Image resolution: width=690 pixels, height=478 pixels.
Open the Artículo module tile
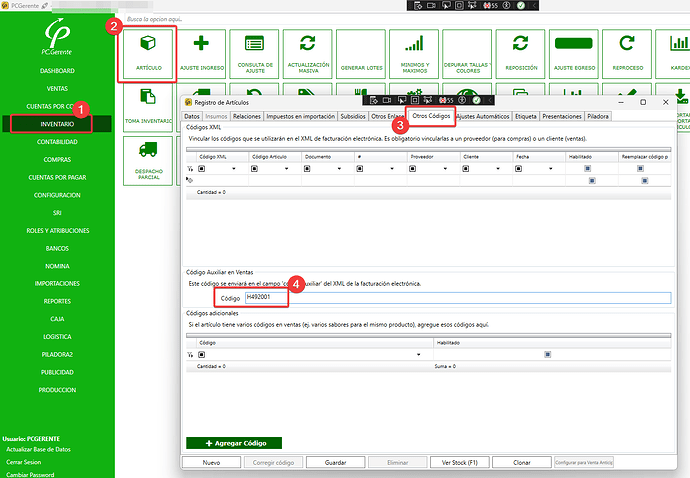[x=148, y=54]
